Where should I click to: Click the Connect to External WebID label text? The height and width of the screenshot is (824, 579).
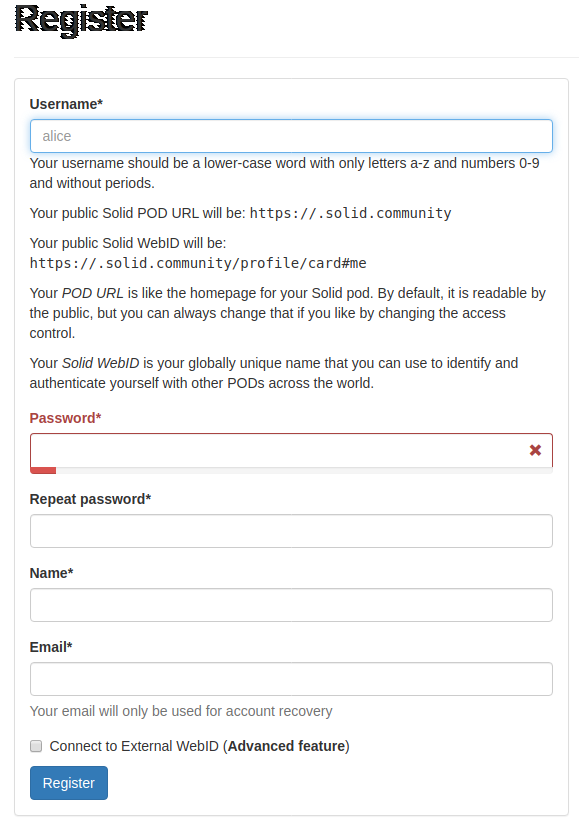199,746
